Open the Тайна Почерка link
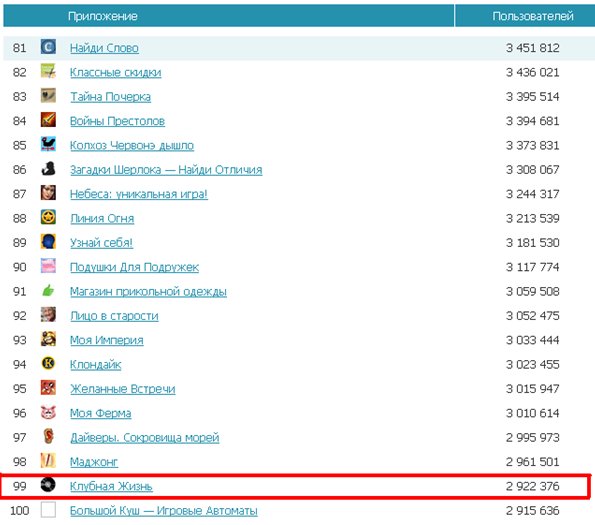595x525 pixels. (110, 97)
